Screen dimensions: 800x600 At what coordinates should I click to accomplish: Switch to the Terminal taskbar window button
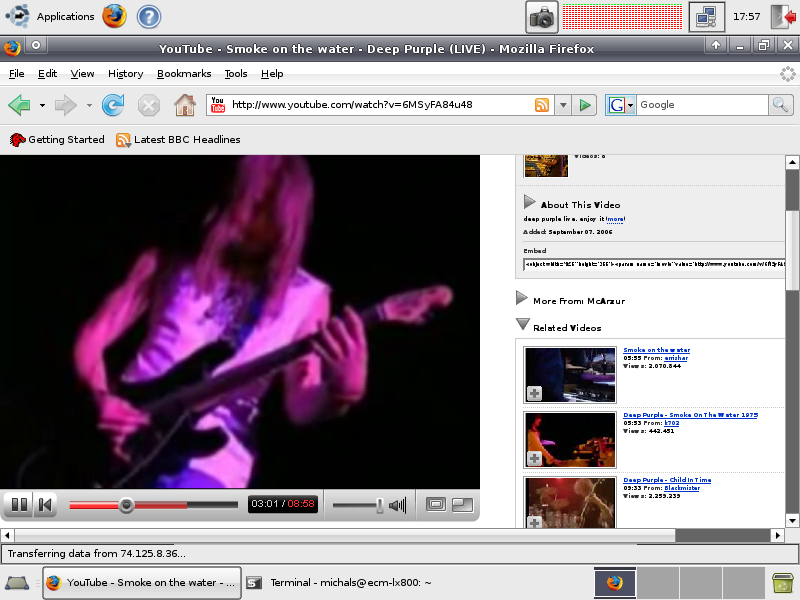[340, 583]
